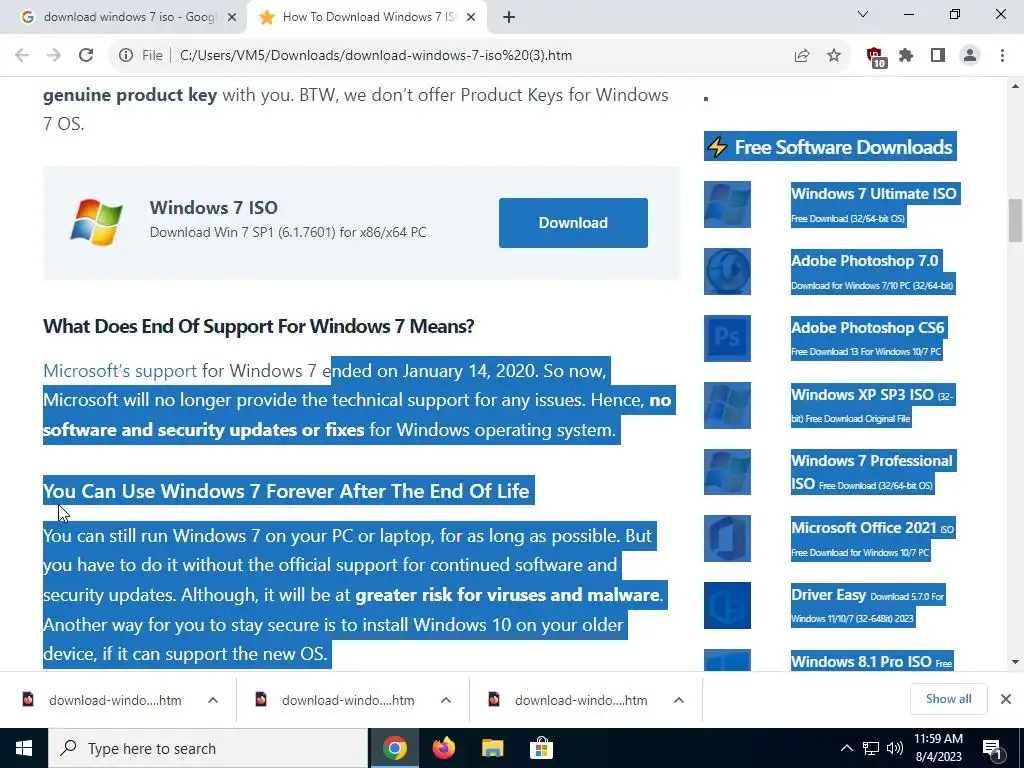Viewport: 1024px width, 768px height.
Task: Open File Explorer from taskbar
Action: coord(492,748)
